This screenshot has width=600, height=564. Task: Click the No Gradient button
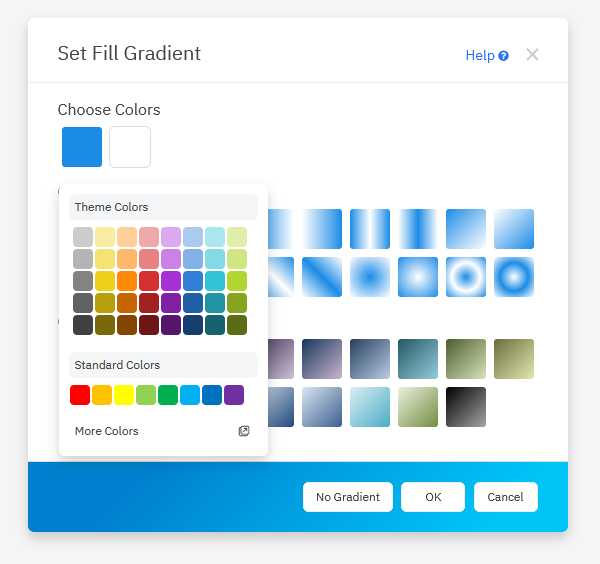348,497
